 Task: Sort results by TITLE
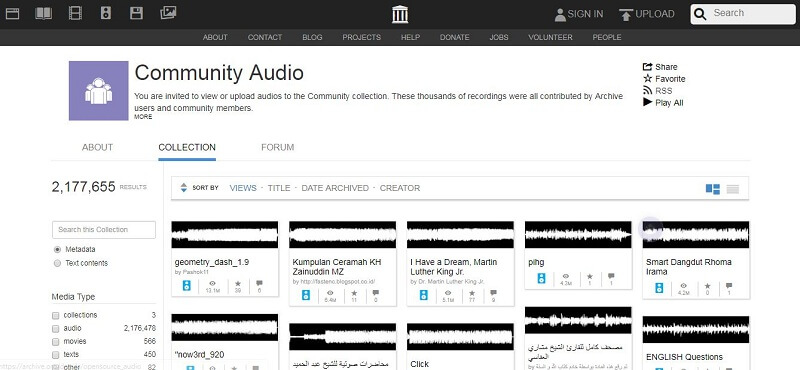coord(279,188)
